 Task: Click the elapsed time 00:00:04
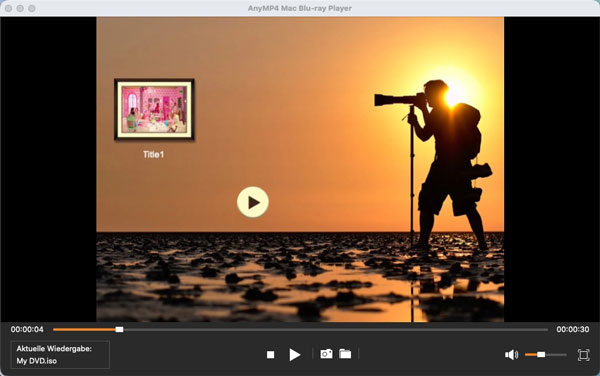[x=27, y=329]
